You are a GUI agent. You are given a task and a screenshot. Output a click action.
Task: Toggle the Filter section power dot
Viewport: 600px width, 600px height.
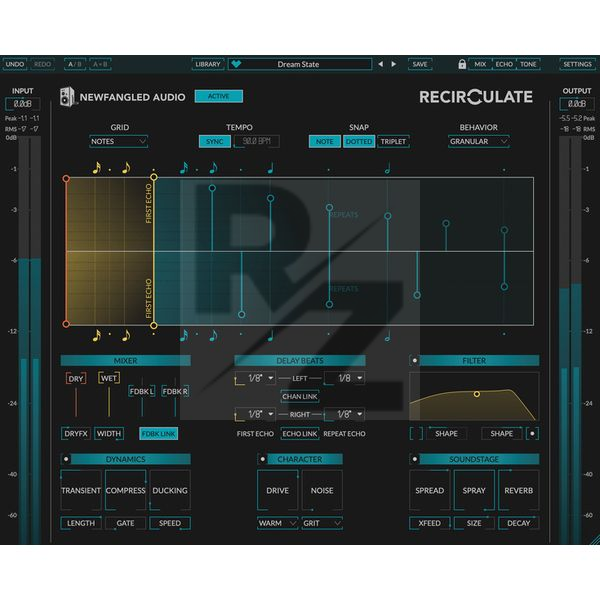(x=414, y=360)
